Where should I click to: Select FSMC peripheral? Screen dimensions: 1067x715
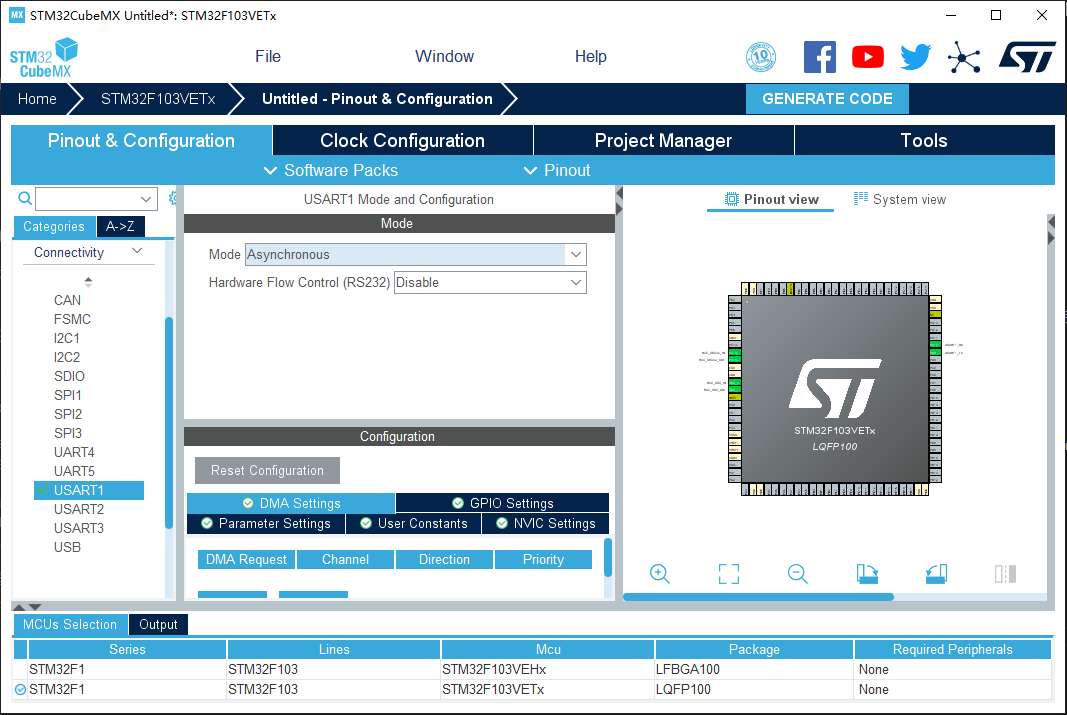[x=72, y=319]
